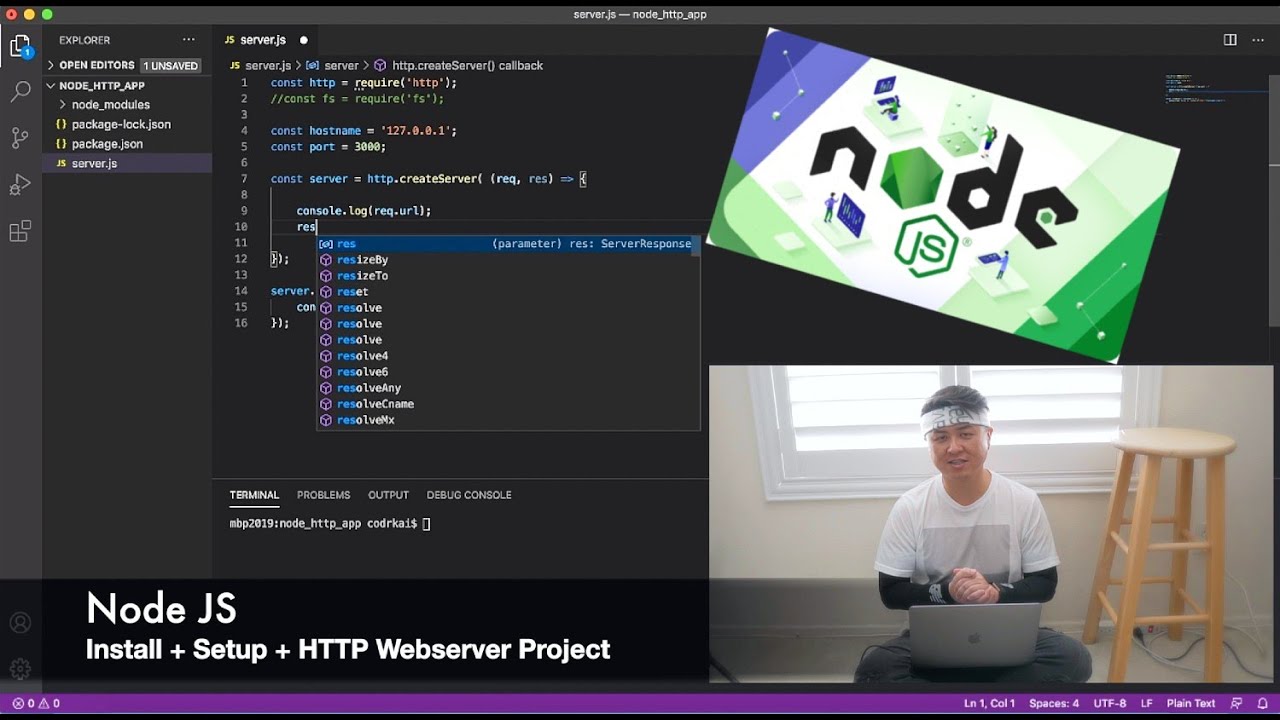Change end-of-line sequence via LF
Viewport: 1280px width, 720px height.
click(1147, 703)
